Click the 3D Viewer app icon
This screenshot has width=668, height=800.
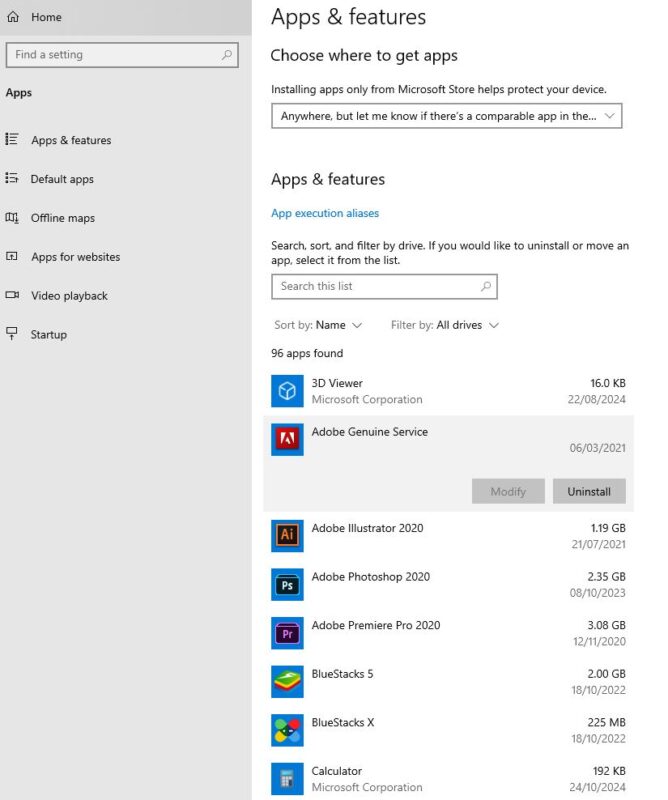point(287,391)
